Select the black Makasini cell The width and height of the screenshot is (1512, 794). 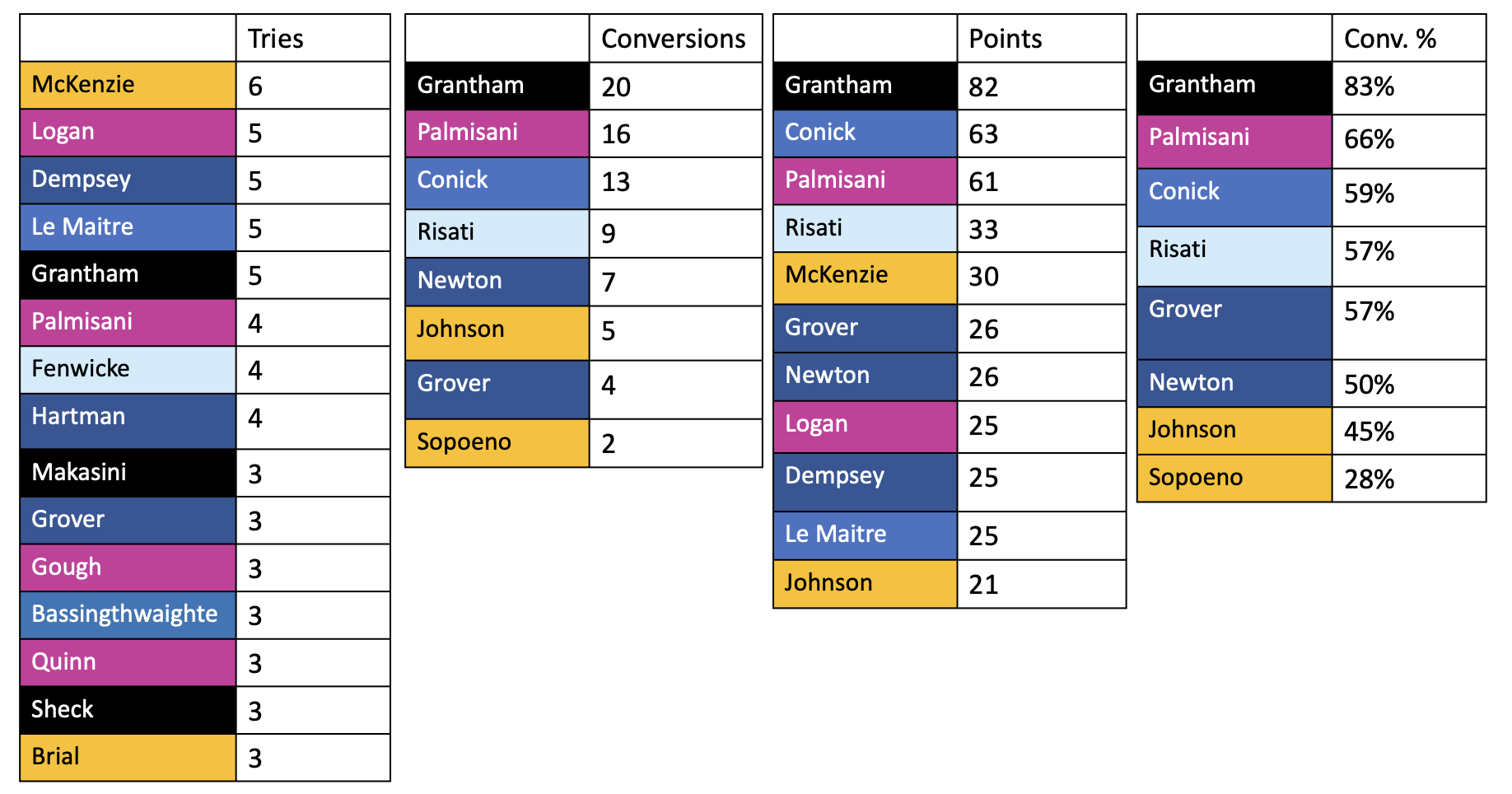pos(128,473)
